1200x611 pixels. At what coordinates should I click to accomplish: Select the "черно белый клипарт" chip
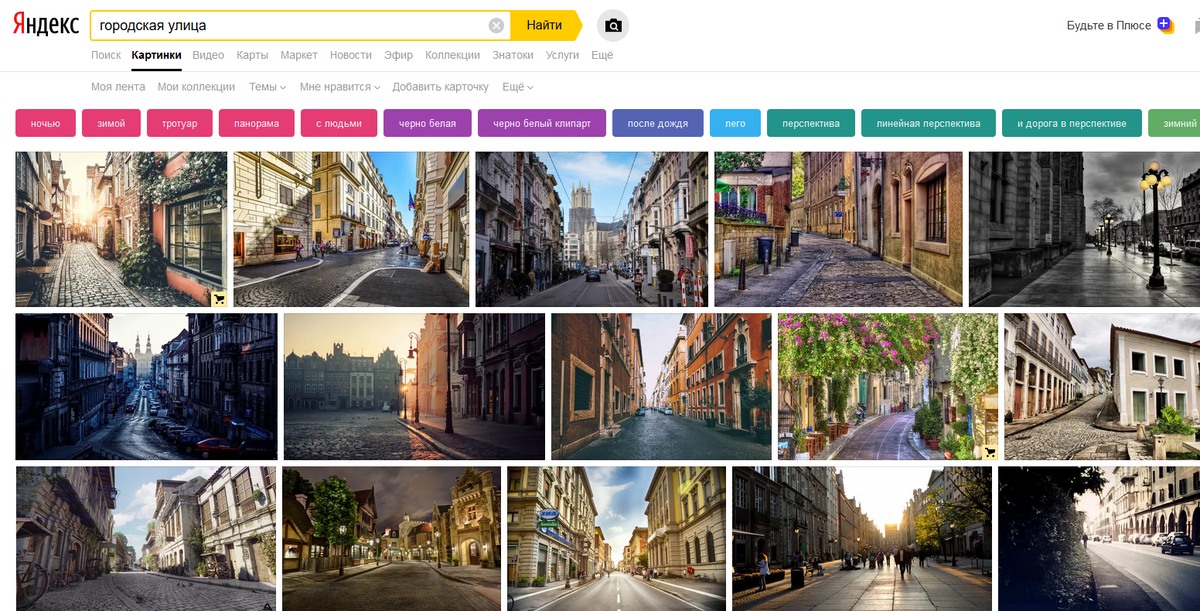click(x=542, y=123)
